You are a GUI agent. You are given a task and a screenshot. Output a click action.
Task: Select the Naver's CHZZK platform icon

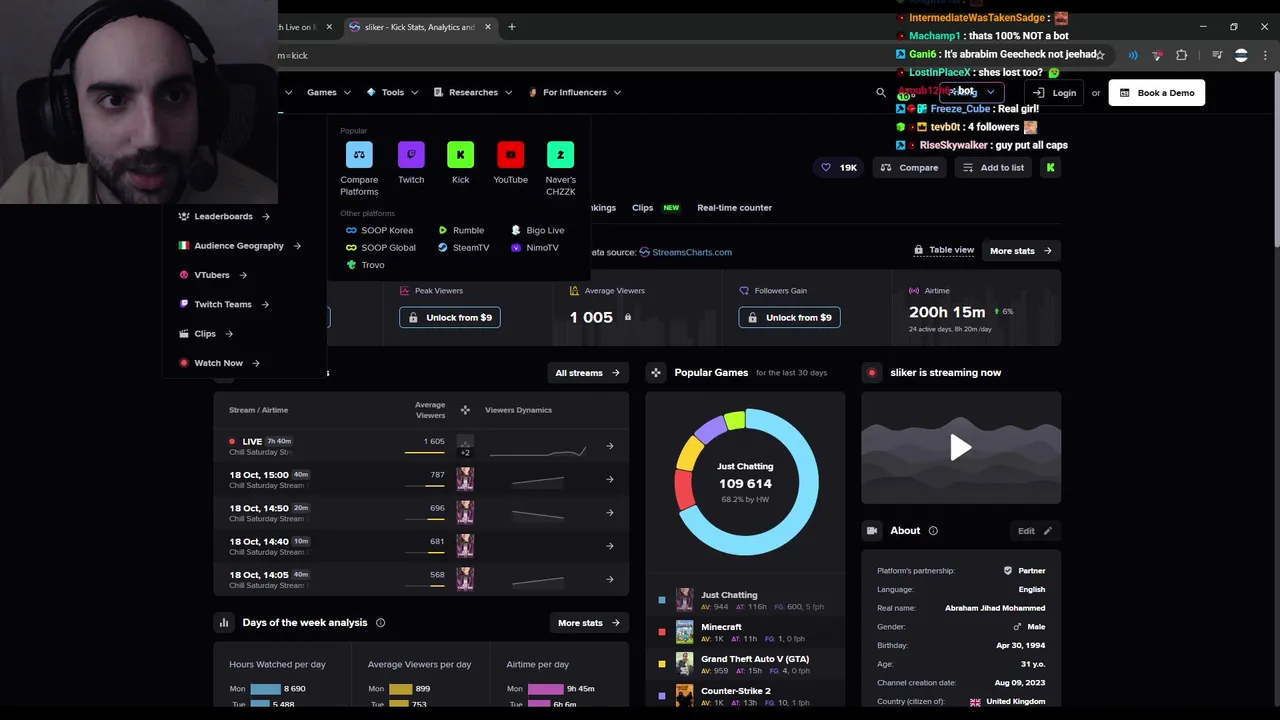tap(560, 155)
